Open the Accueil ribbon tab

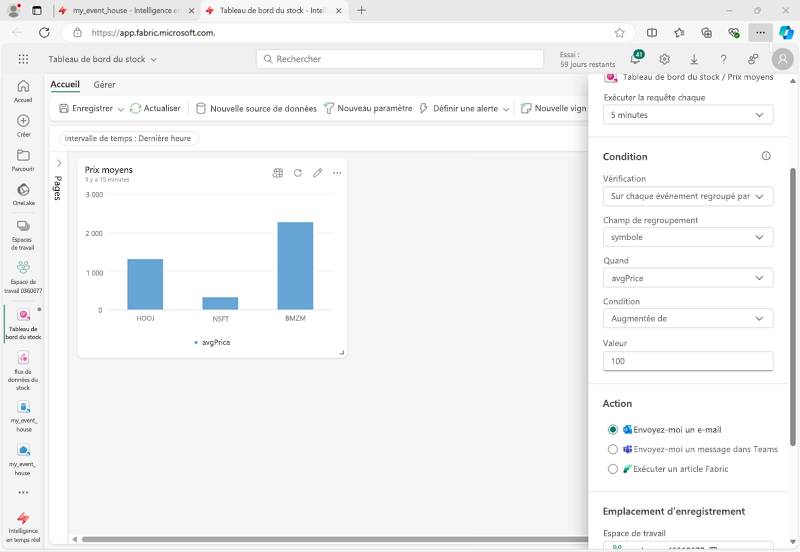[x=65, y=84]
